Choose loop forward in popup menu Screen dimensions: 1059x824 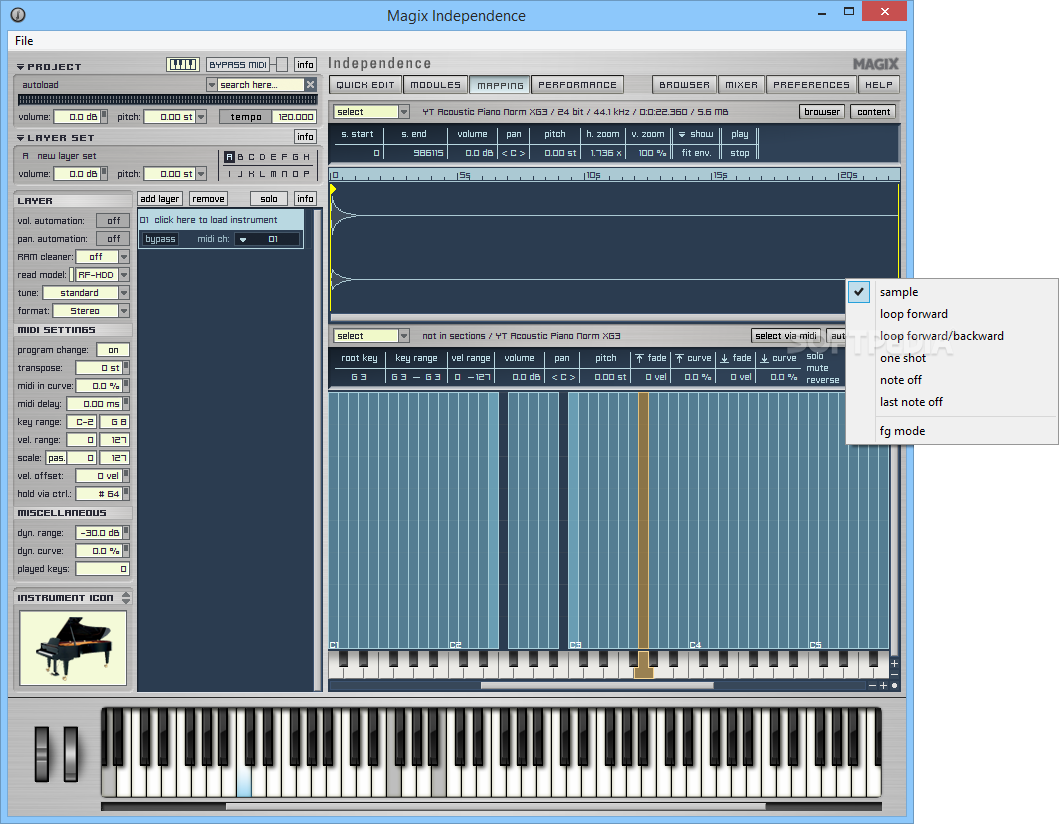pyautogui.click(x=913, y=314)
